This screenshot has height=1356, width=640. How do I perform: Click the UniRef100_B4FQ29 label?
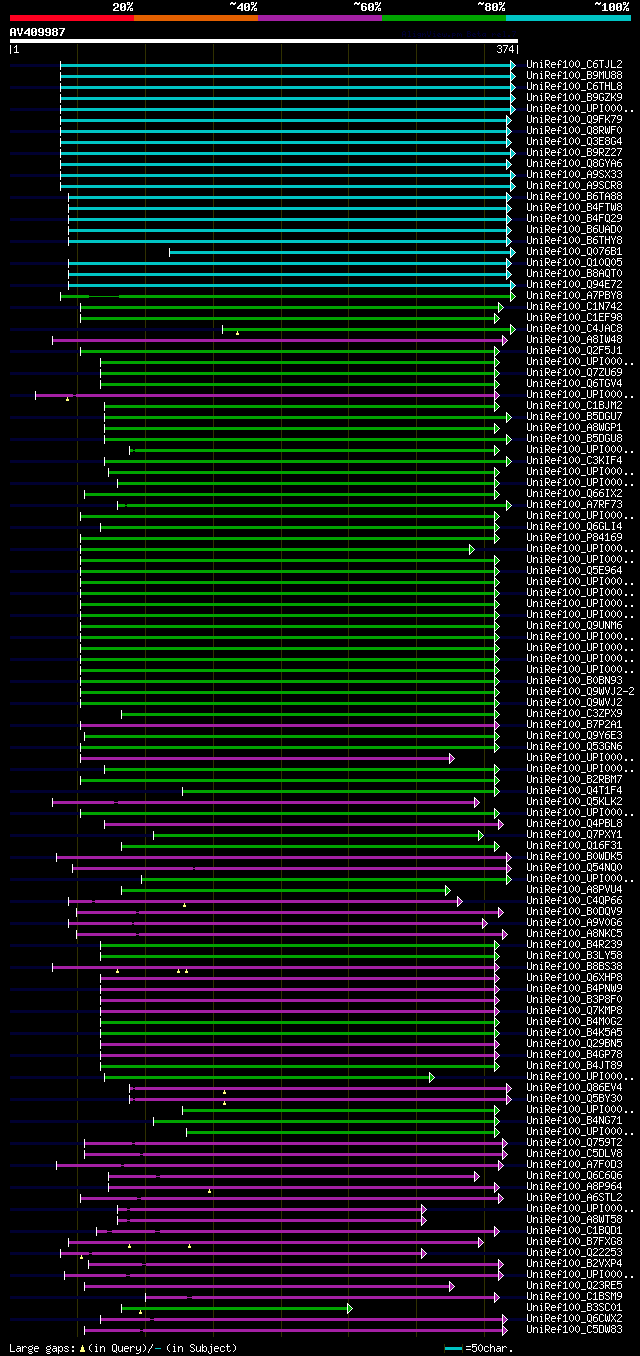(x=574, y=218)
